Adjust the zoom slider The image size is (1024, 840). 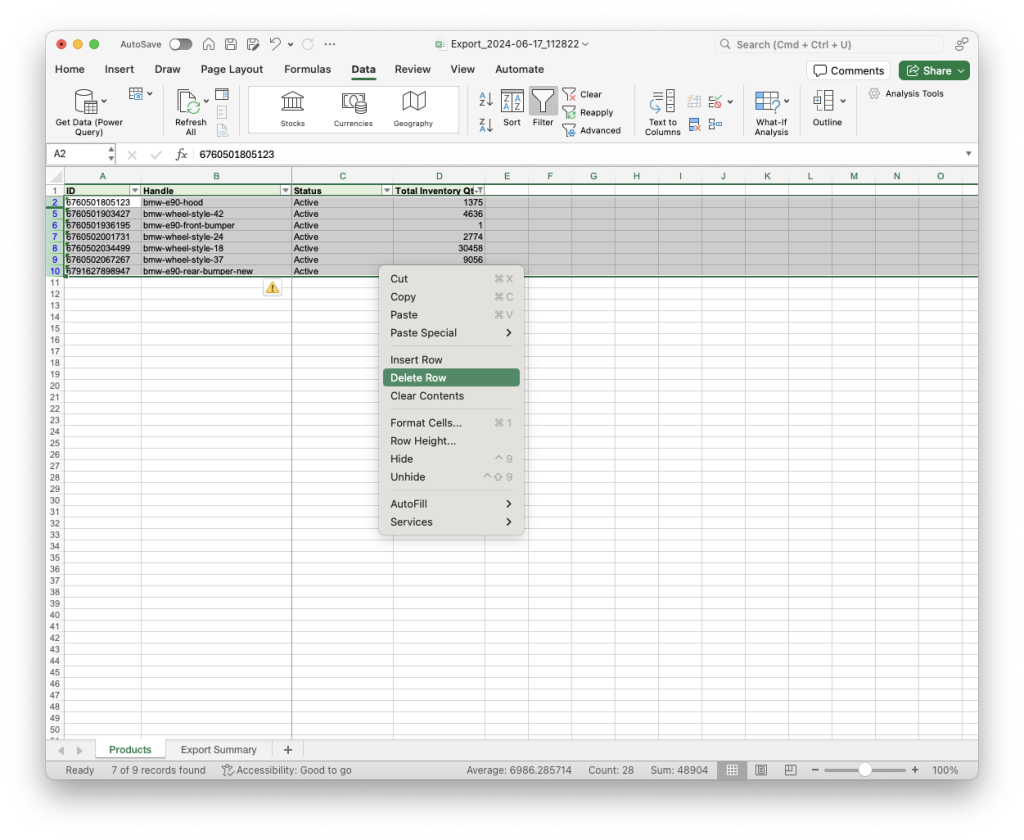point(863,770)
